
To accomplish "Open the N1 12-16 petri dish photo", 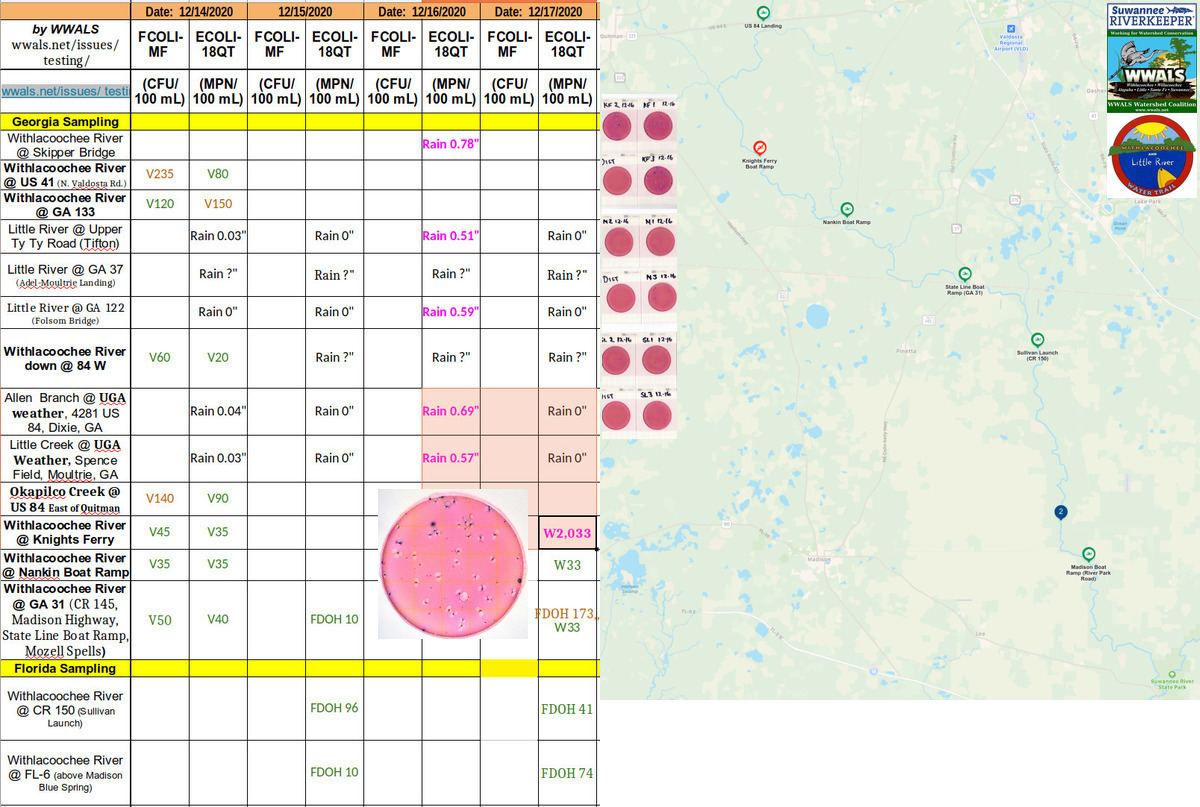I will click(x=658, y=242).
